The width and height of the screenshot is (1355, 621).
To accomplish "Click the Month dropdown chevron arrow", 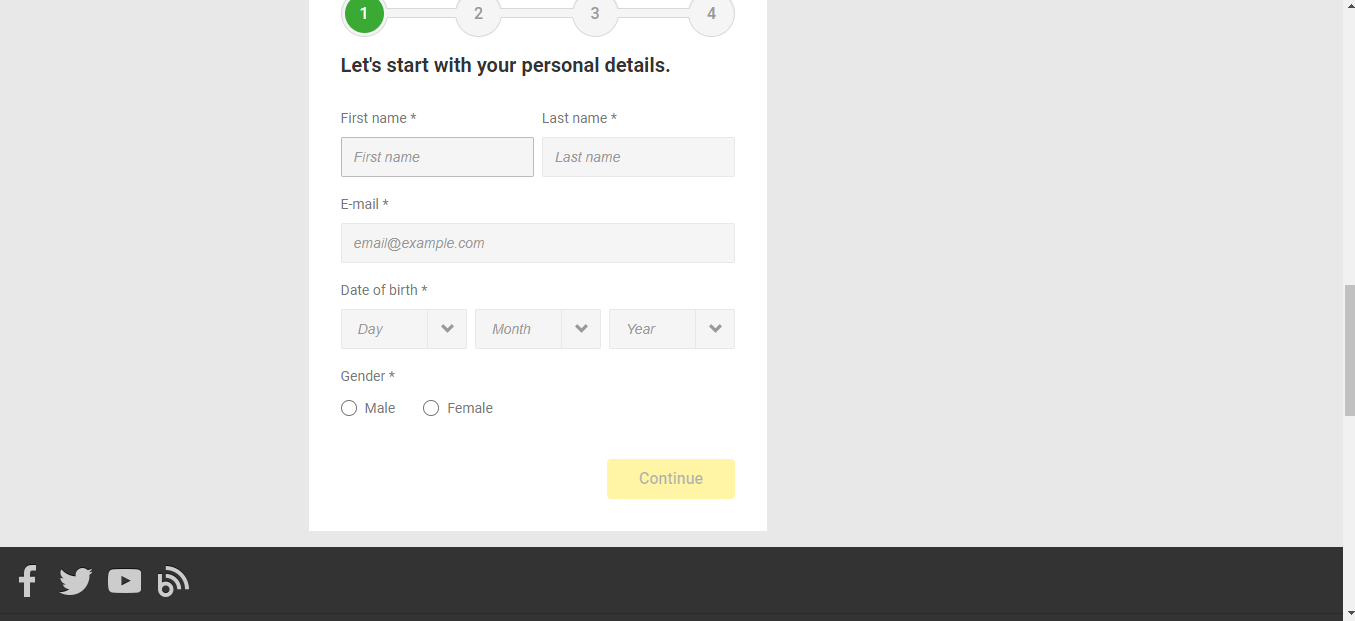I will pyautogui.click(x=581, y=329).
